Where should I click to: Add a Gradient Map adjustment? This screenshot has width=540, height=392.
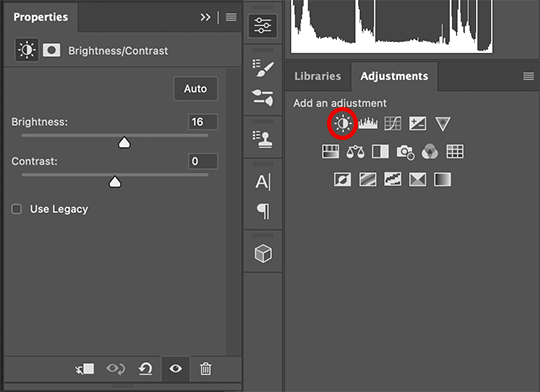pos(443,179)
